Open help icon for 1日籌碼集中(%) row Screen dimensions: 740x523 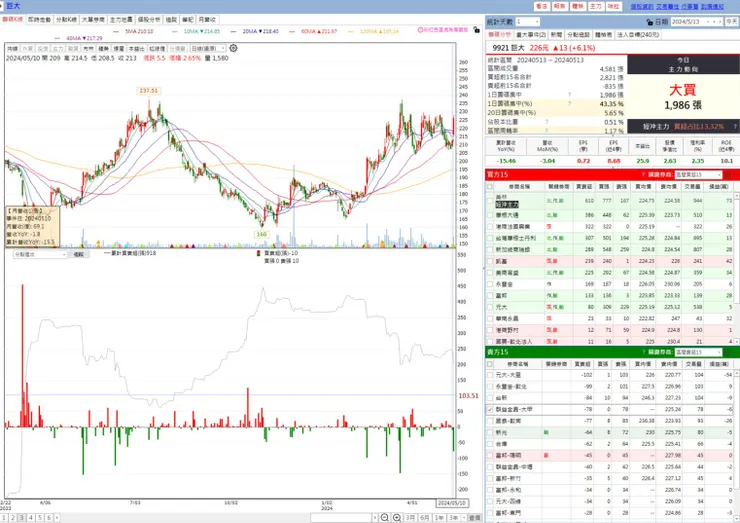(x=569, y=103)
